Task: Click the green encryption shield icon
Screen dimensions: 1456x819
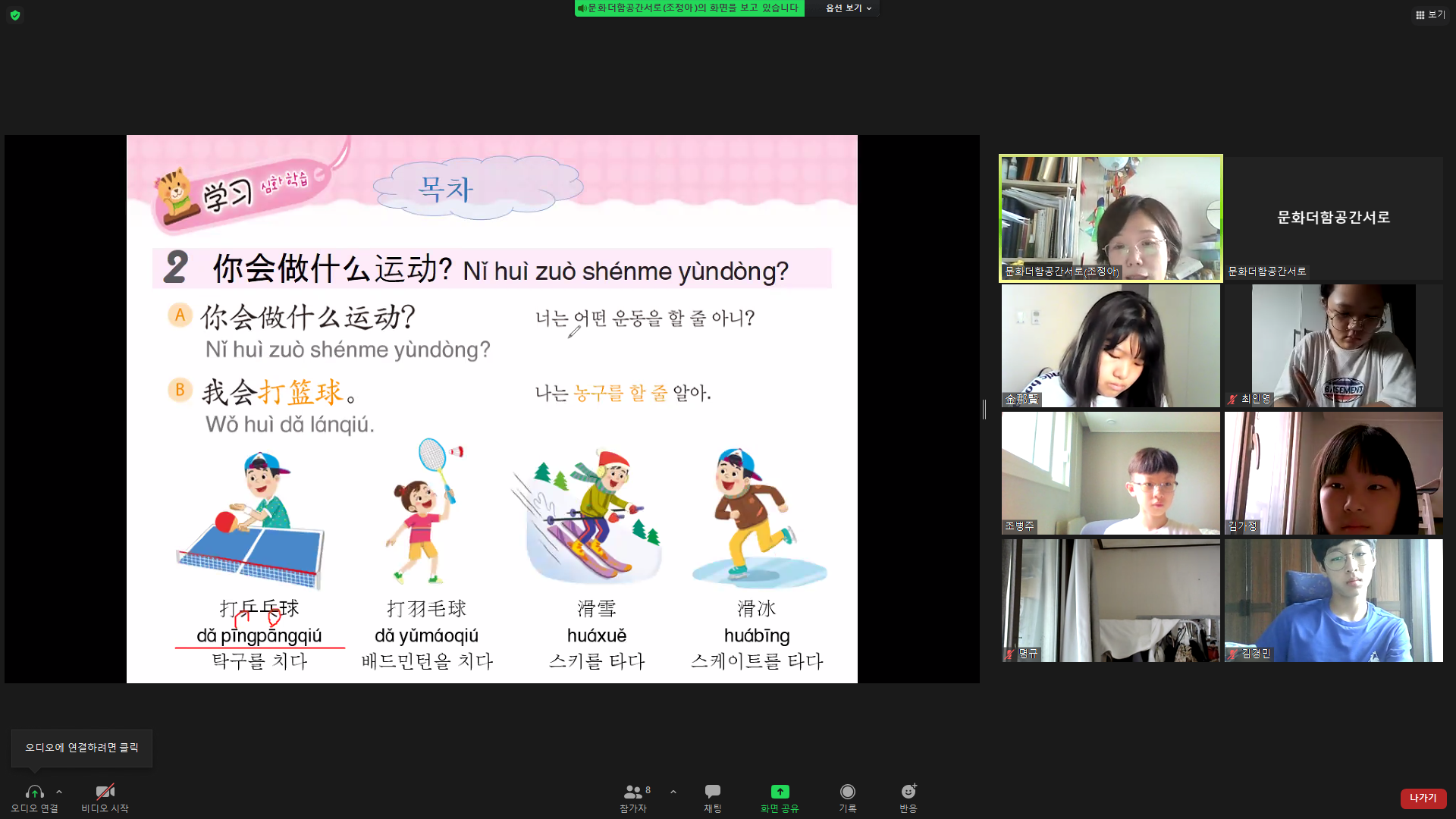Action: [15, 15]
